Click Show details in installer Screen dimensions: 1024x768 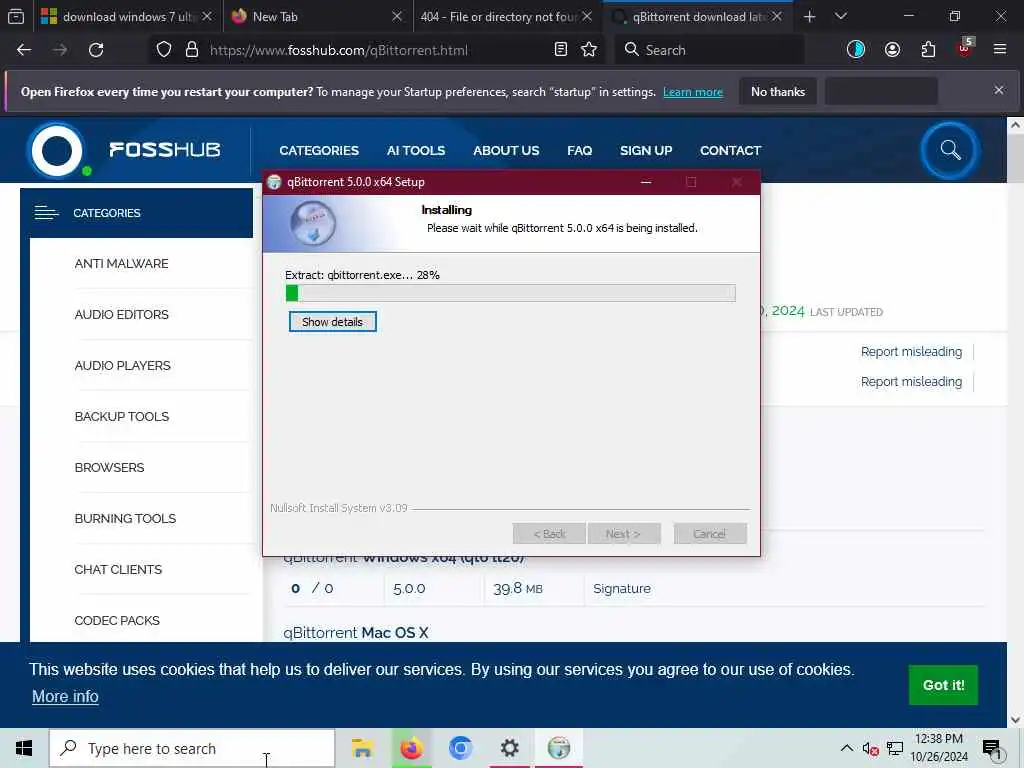tap(332, 322)
